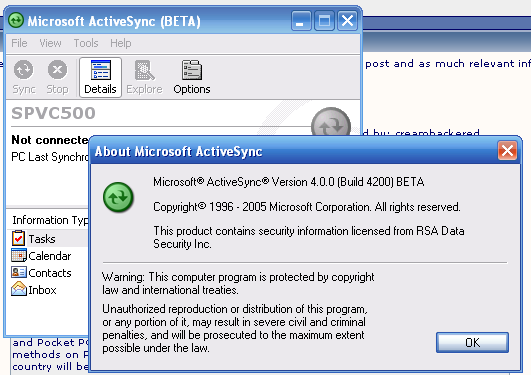
Task: Click the Not connected status text
Action: (x=50, y=140)
